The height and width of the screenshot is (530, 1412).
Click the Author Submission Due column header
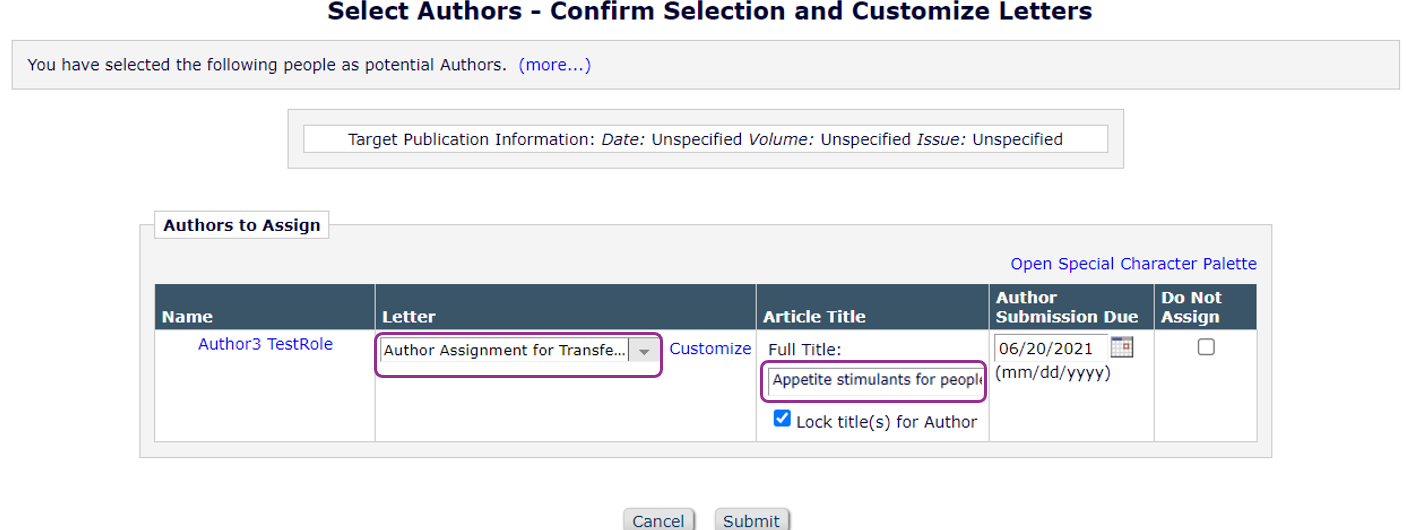click(1067, 307)
